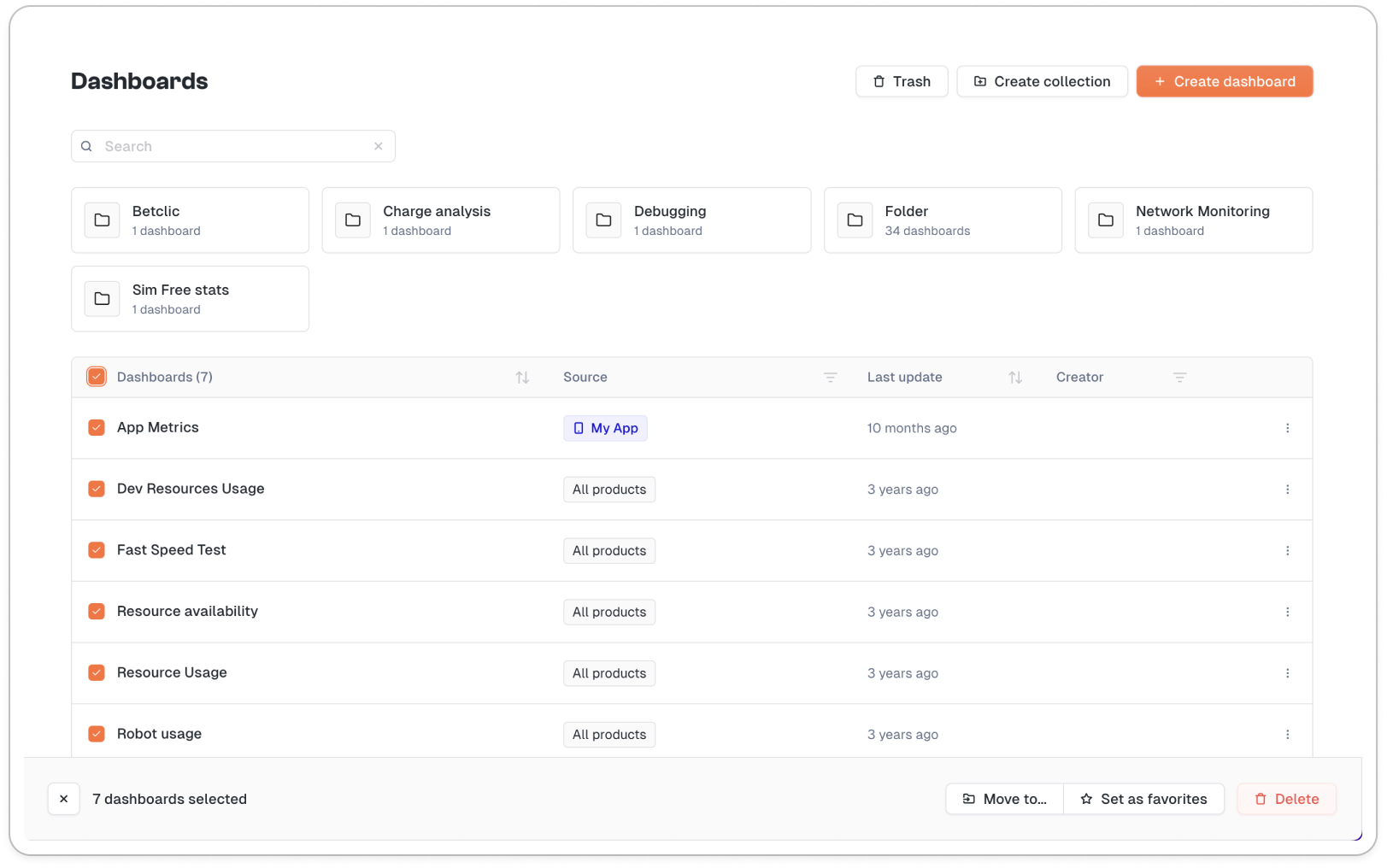Open the Network Monitoring collection

pyautogui.click(x=1193, y=220)
